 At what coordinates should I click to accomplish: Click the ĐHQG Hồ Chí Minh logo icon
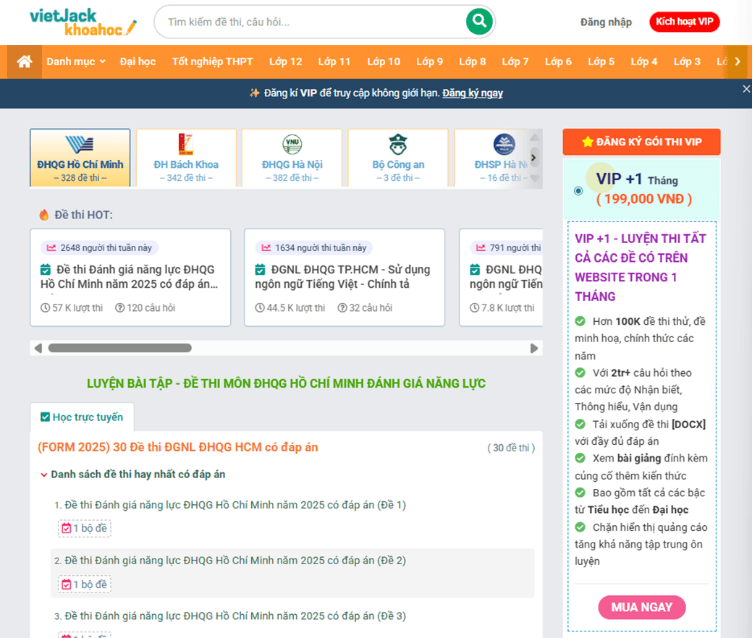pos(80,144)
